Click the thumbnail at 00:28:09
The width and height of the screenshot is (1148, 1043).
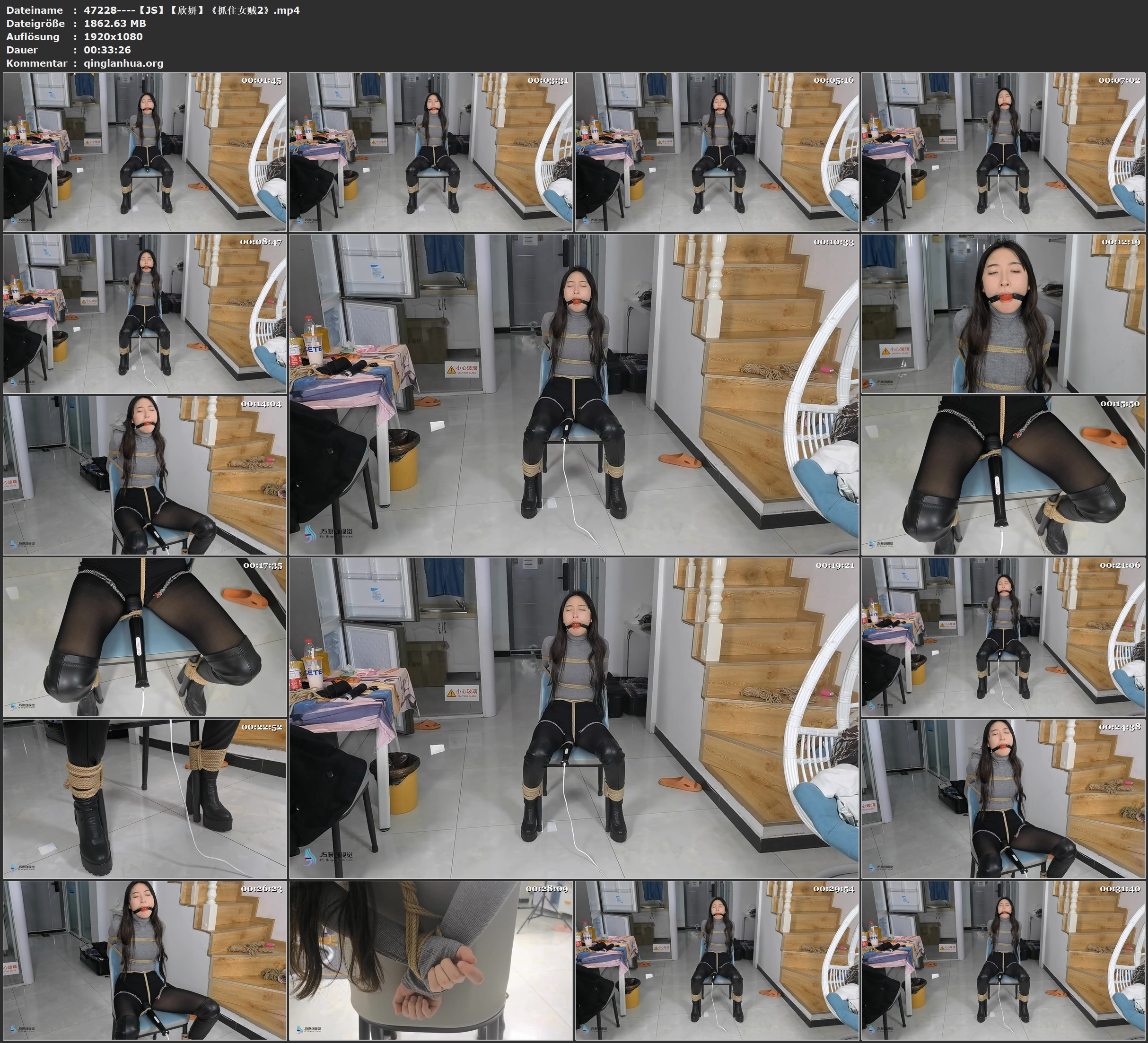pyautogui.click(x=431, y=960)
